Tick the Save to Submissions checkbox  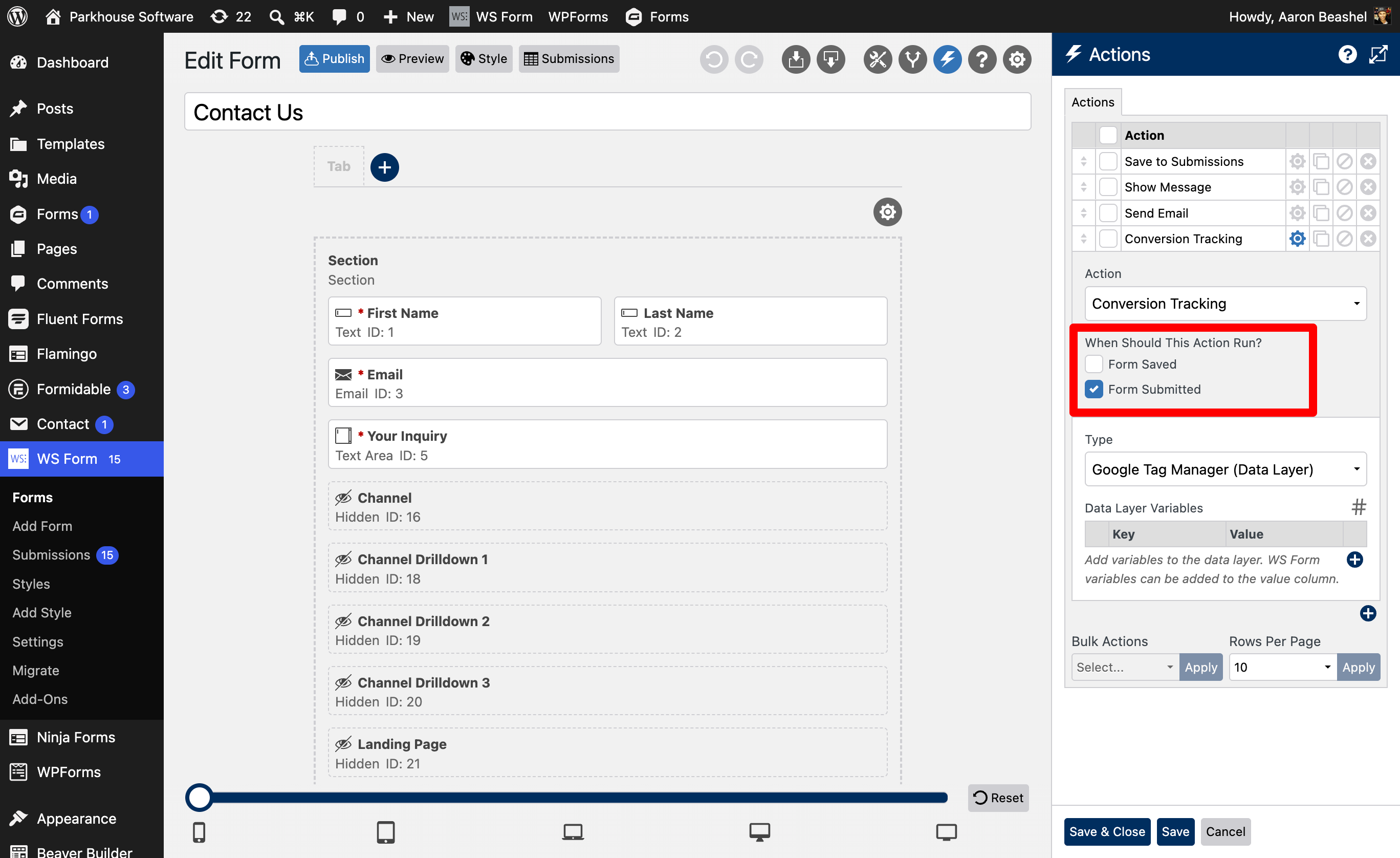coord(1108,161)
